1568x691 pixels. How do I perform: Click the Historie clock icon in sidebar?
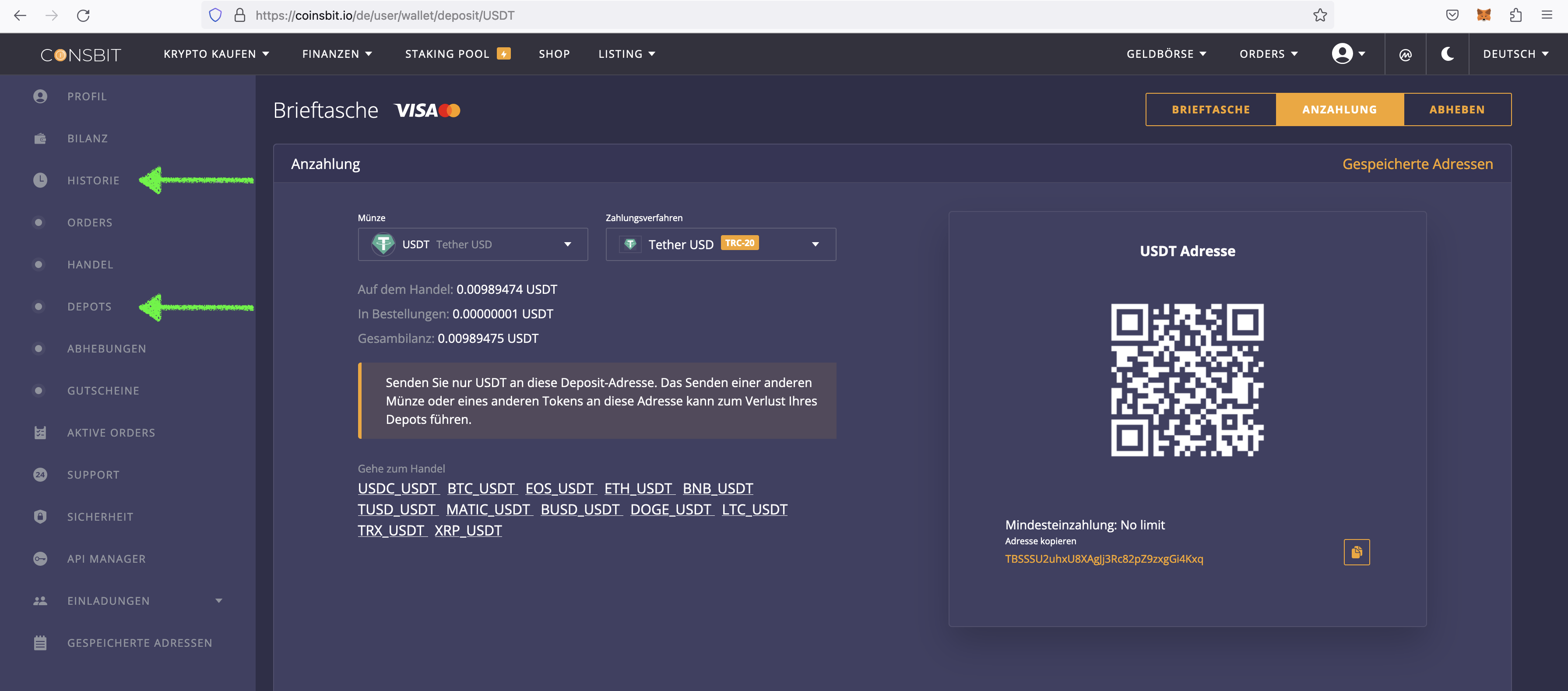(x=40, y=180)
